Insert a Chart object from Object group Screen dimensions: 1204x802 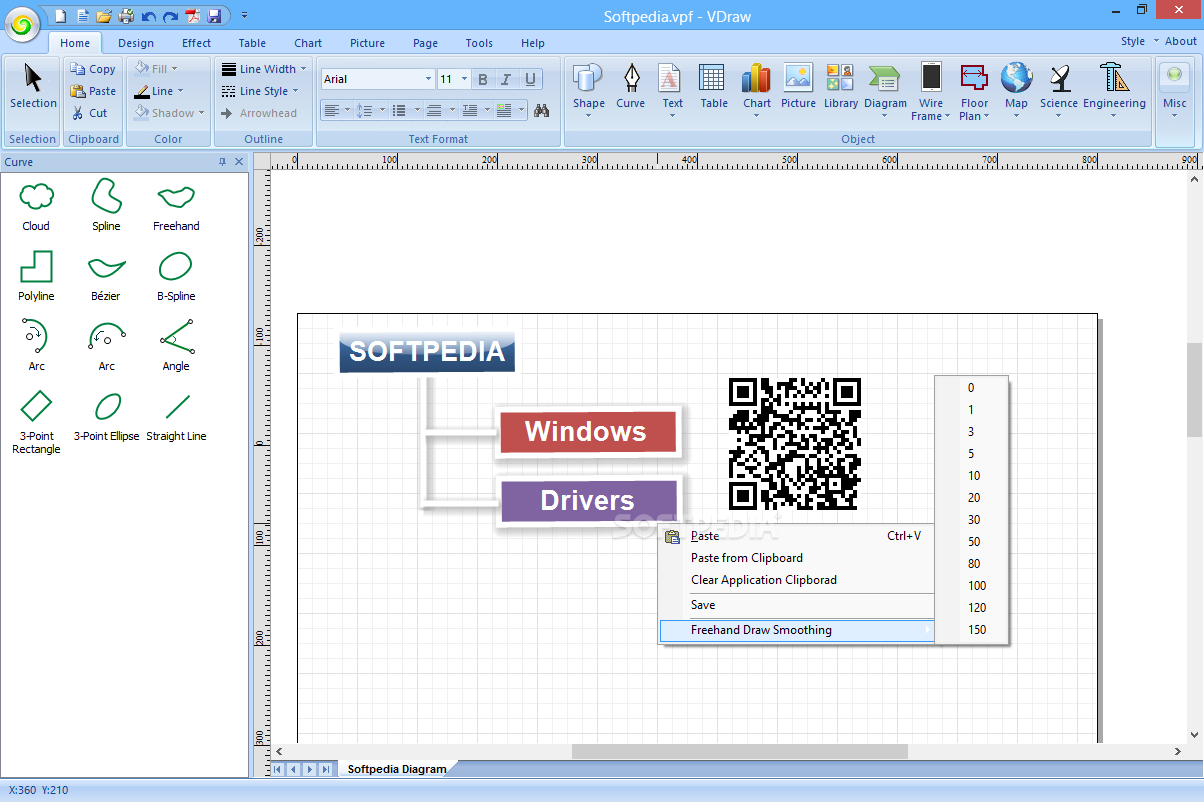(x=757, y=91)
